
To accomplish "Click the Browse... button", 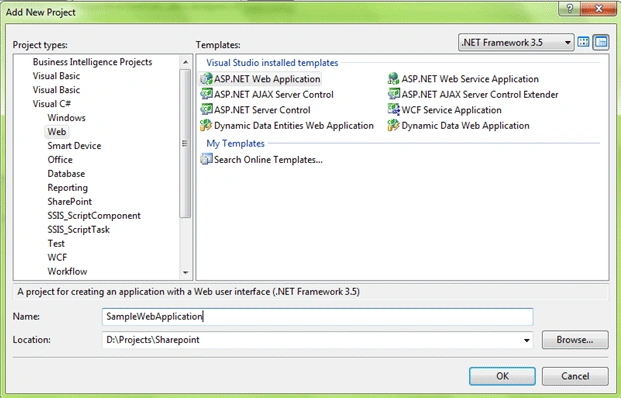I will 575,340.
